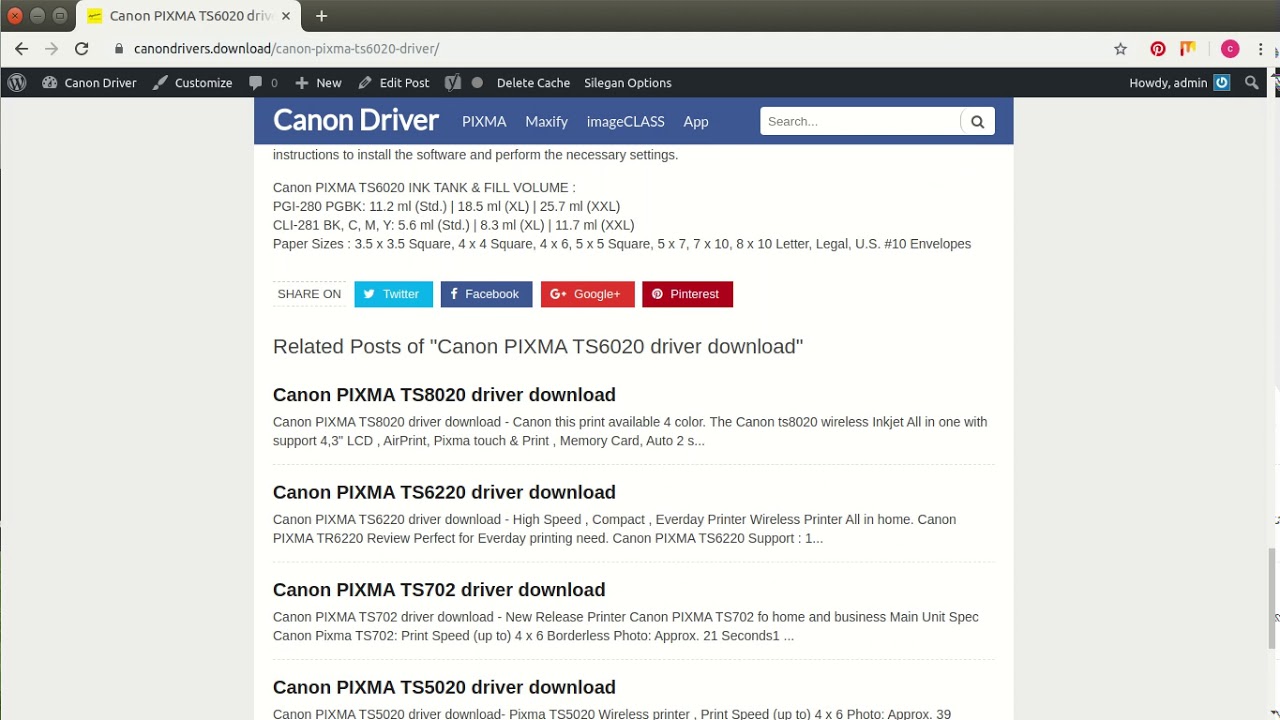Screen dimensions: 1280x720
Task: Open the pink profile avatar
Action: coord(1230,49)
